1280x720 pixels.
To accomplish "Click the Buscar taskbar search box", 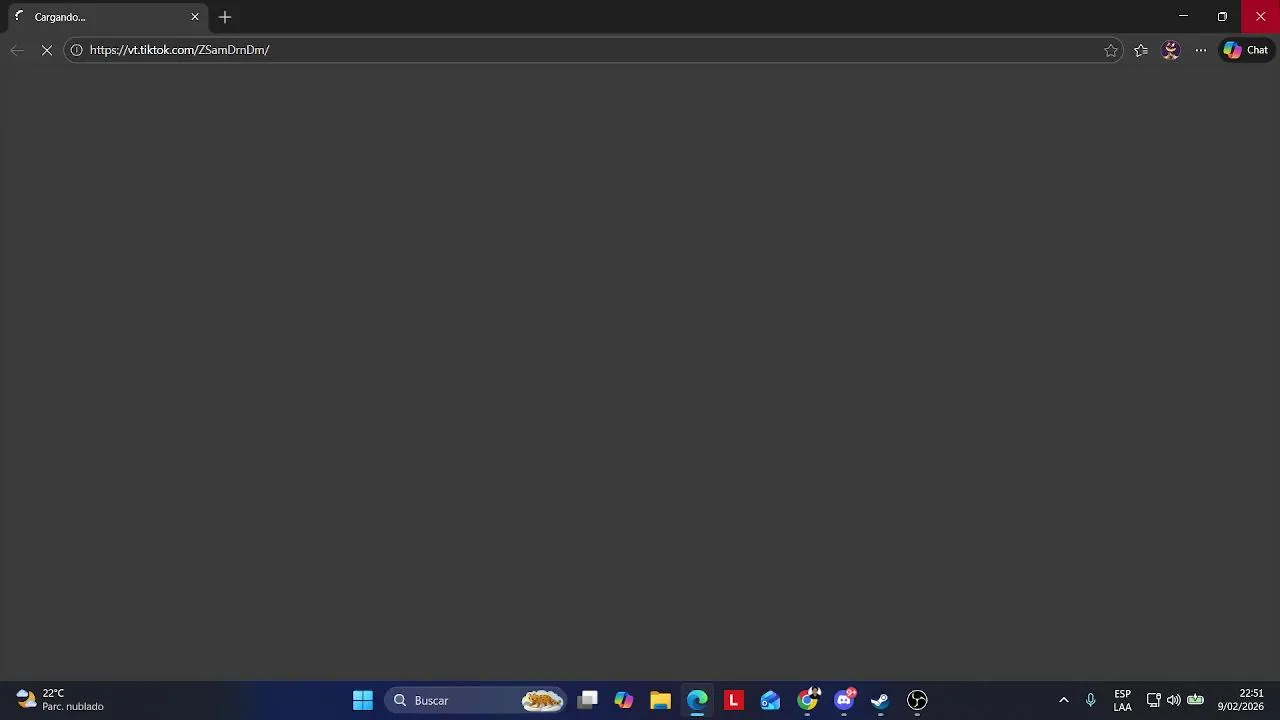I will point(476,700).
